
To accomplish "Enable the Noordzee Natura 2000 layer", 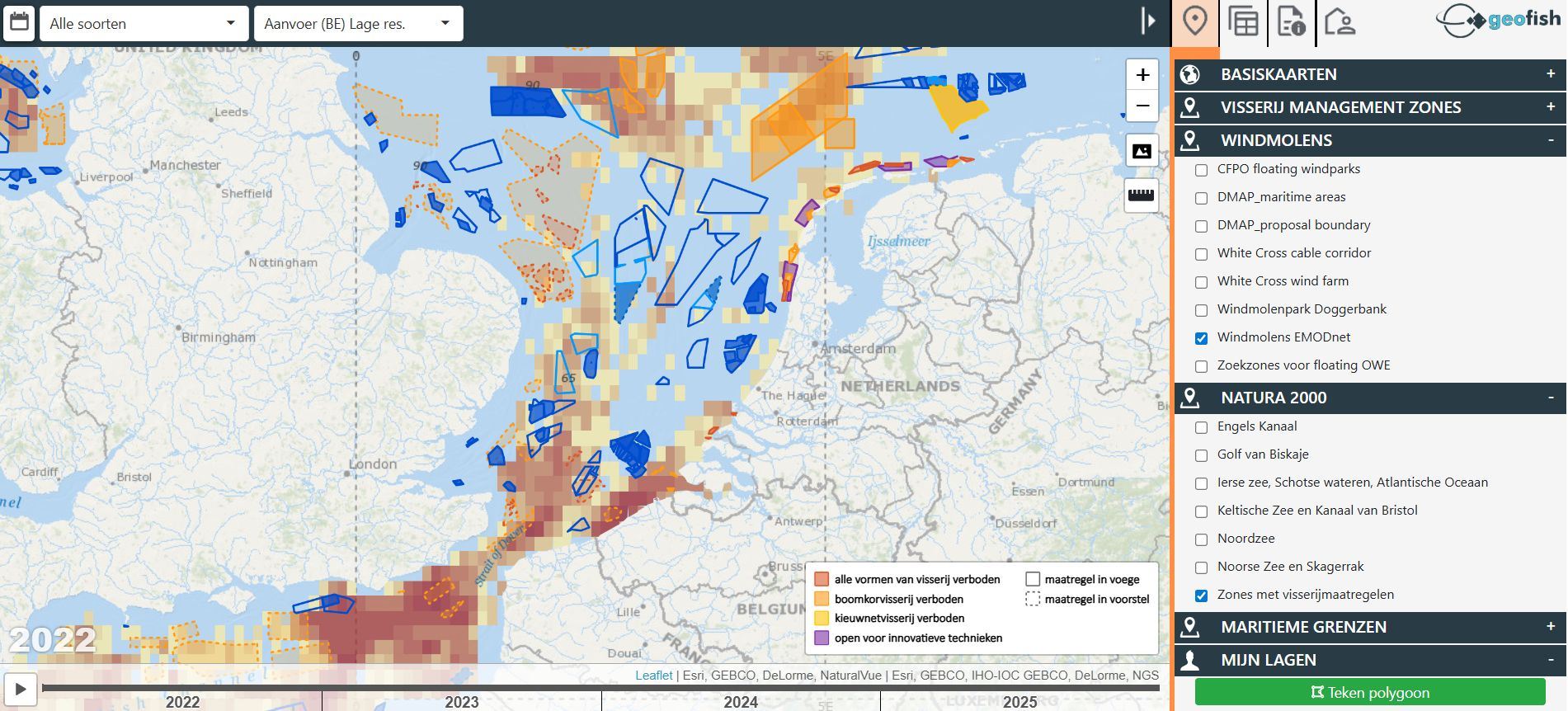I will click(1201, 539).
